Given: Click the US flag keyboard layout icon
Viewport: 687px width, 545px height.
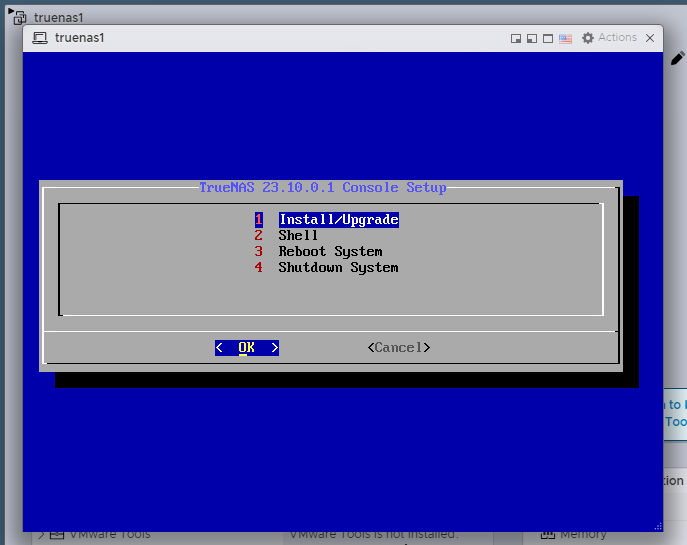Looking at the screenshot, I should [x=565, y=38].
